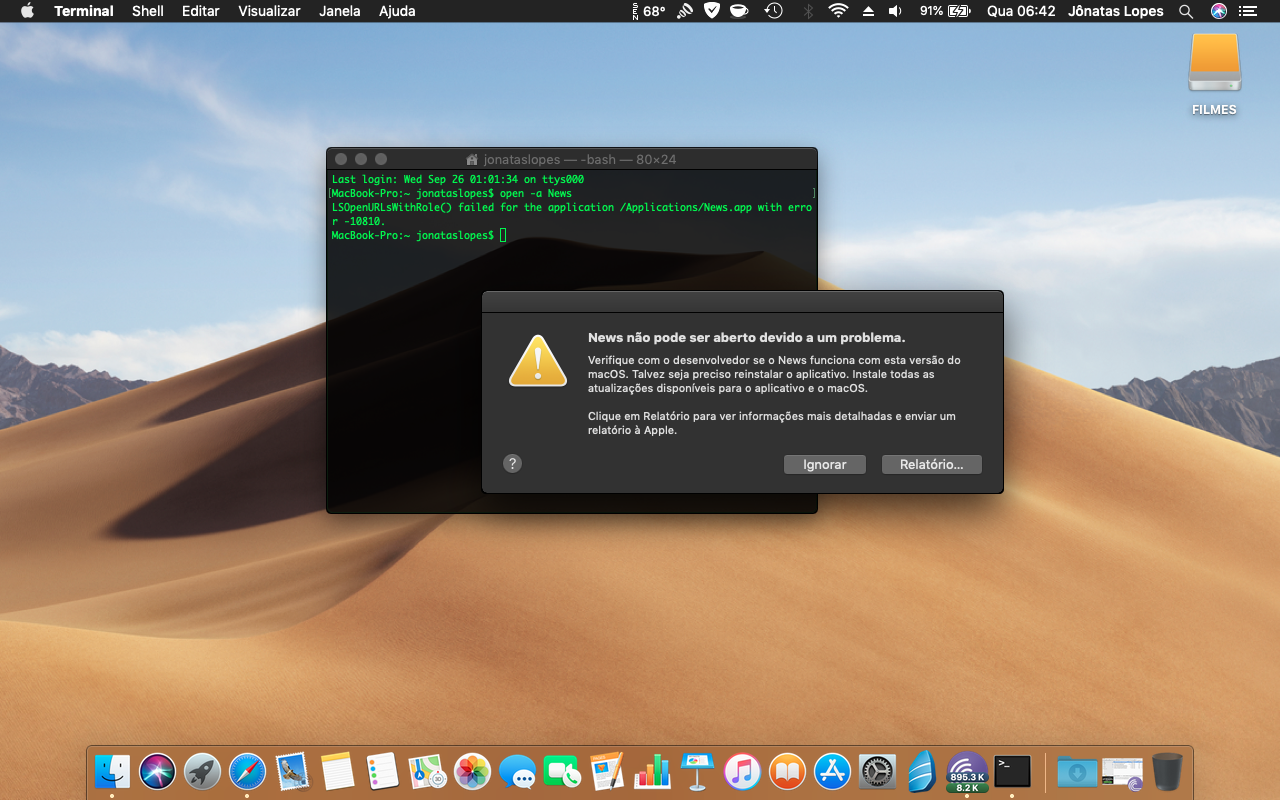Open Books app in the Dock

[787, 771]
